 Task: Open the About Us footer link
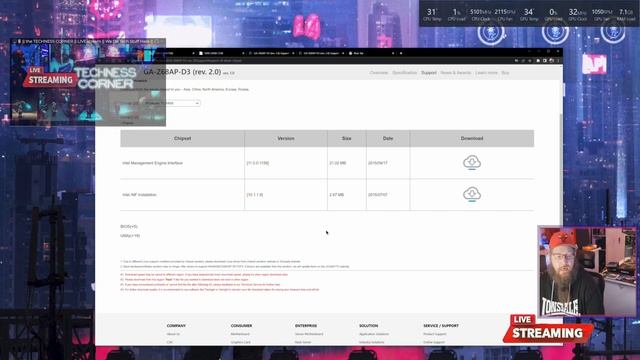173,334
